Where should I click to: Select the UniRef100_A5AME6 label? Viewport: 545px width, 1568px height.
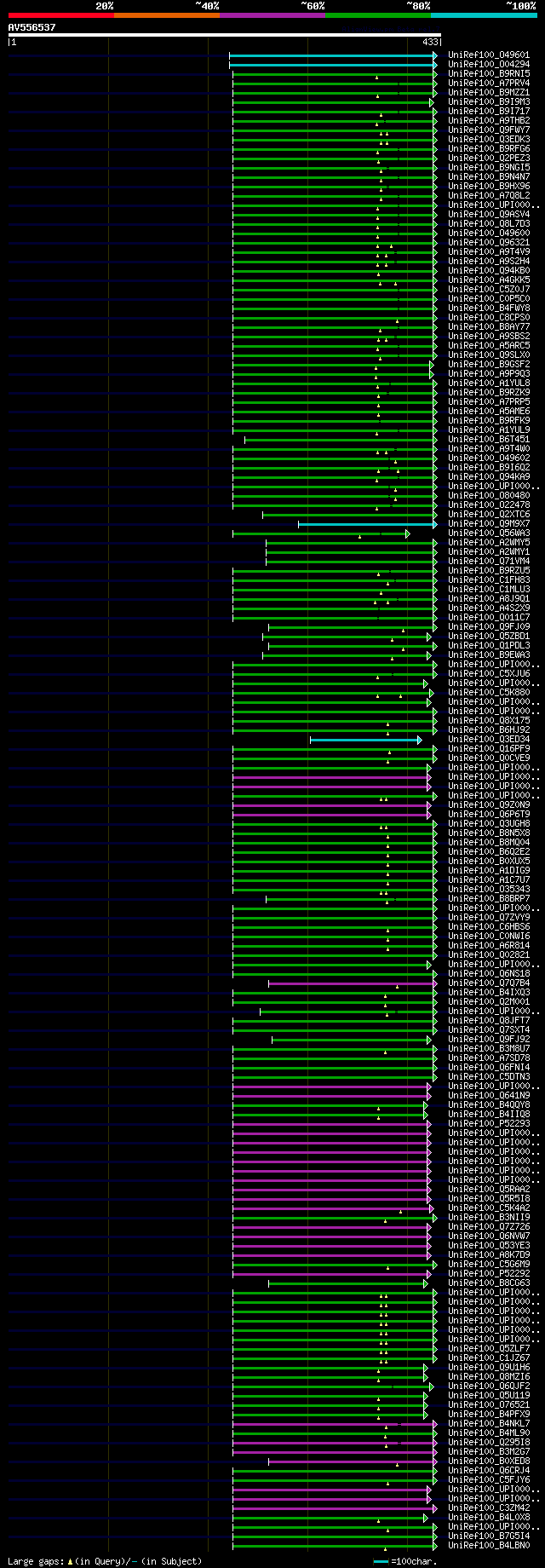pos(489,412)
